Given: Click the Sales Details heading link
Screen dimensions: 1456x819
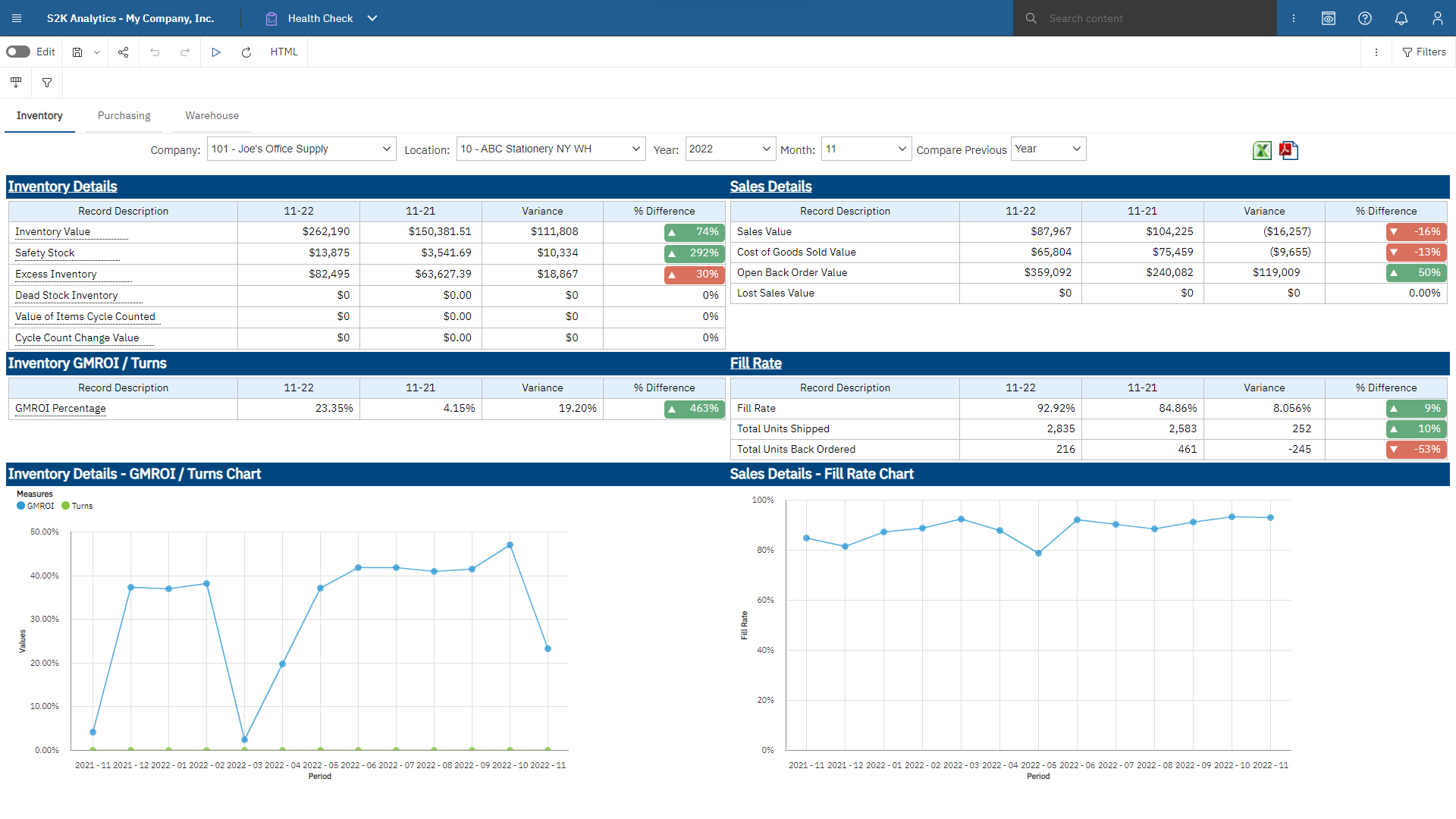Looking at the screenshot, I should click(x=770, y=187).
